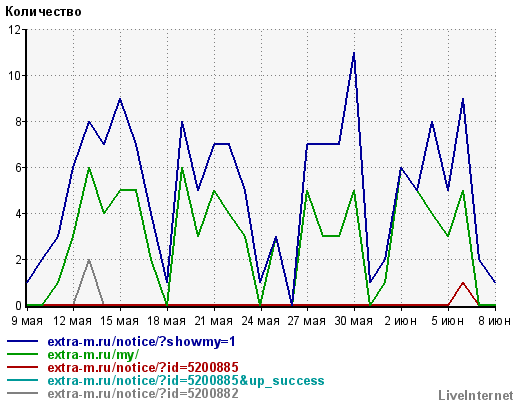This screenshot has width=520, height=405.
Task: Click the red id=5200885 legend swatch
Action: click(22, 367)
